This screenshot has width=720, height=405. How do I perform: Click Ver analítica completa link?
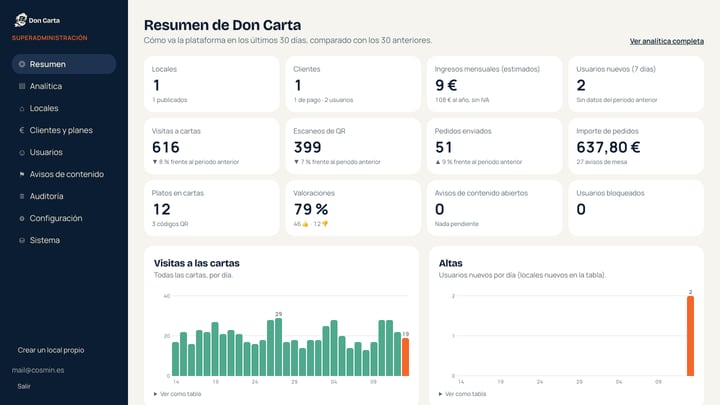pyautogui.click(x=666, y=41)
